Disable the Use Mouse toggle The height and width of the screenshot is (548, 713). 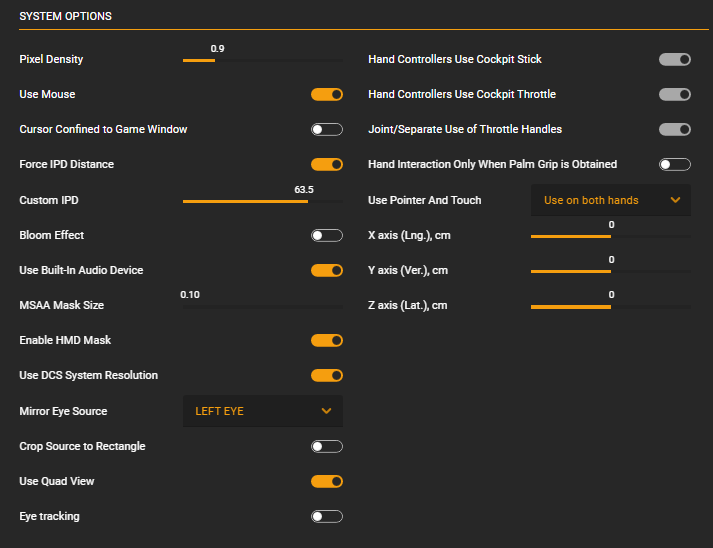(x=326, y=94)
